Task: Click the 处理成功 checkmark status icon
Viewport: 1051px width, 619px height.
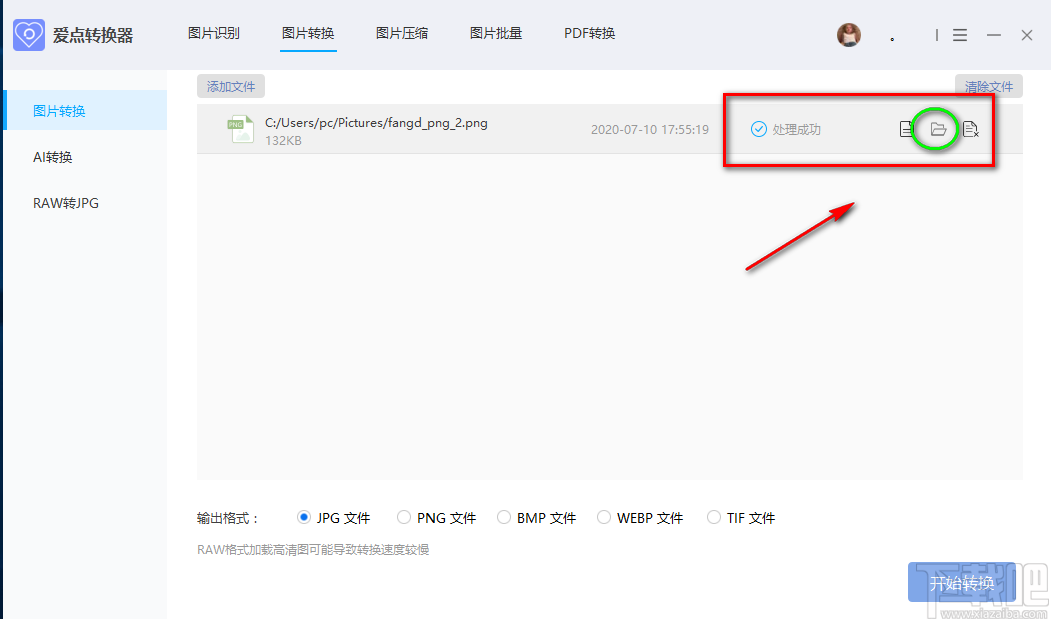Action: click(757, 128)
